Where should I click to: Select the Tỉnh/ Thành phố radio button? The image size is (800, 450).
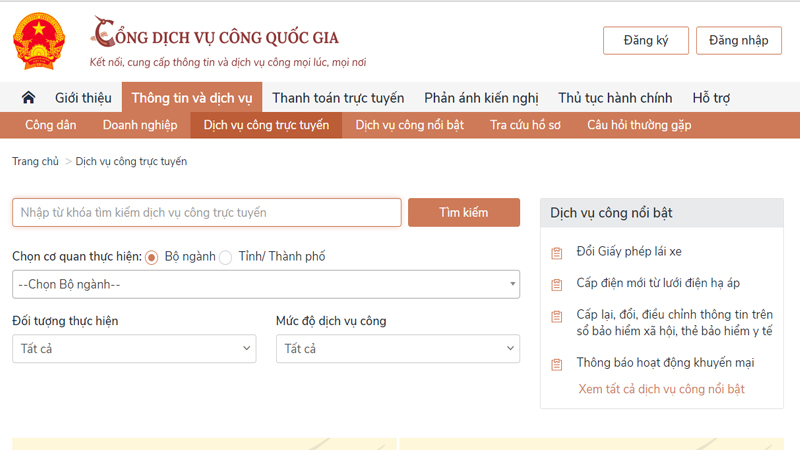(225, 257)
